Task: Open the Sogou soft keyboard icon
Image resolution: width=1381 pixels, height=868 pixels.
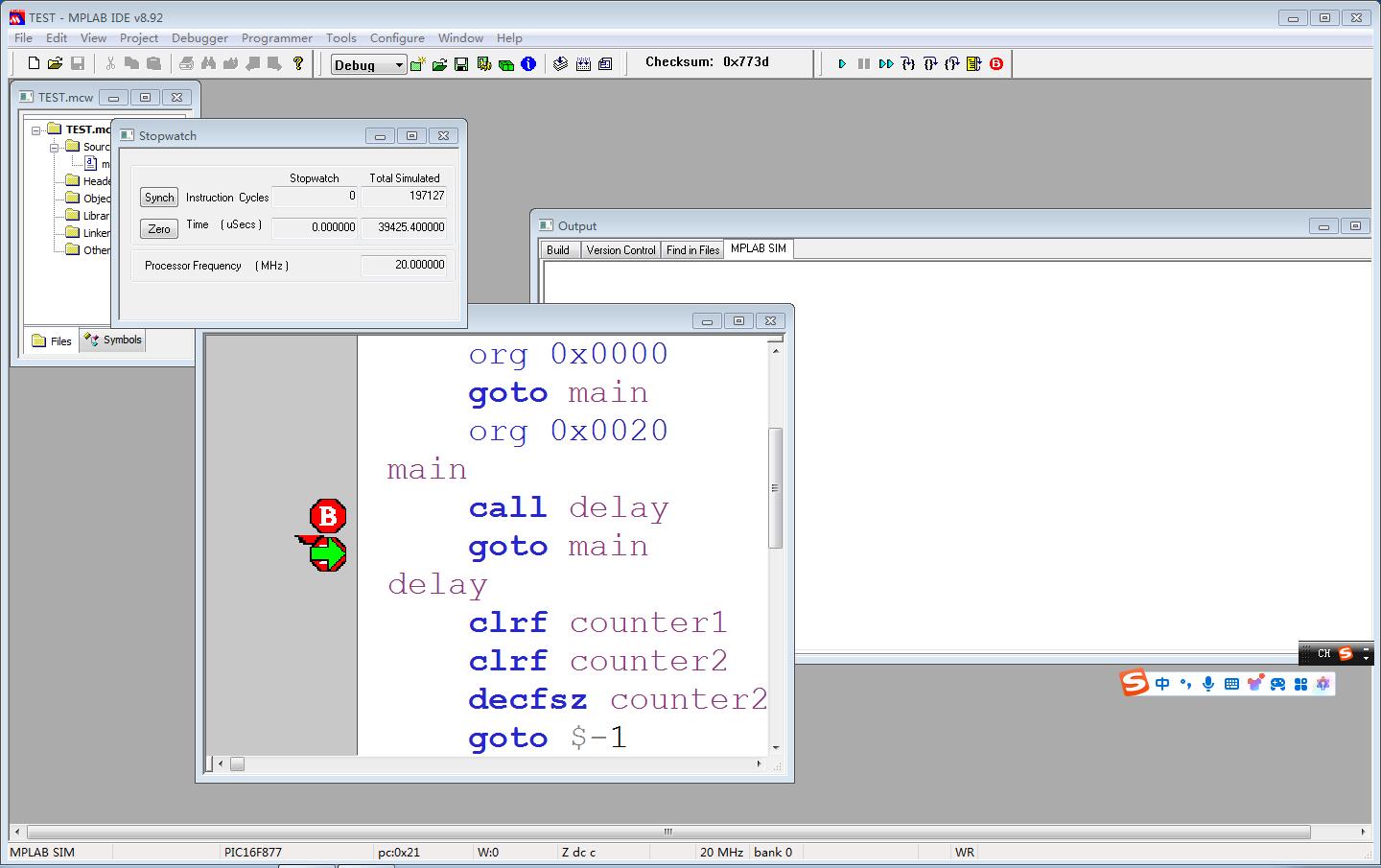Action: point(1231,684)
